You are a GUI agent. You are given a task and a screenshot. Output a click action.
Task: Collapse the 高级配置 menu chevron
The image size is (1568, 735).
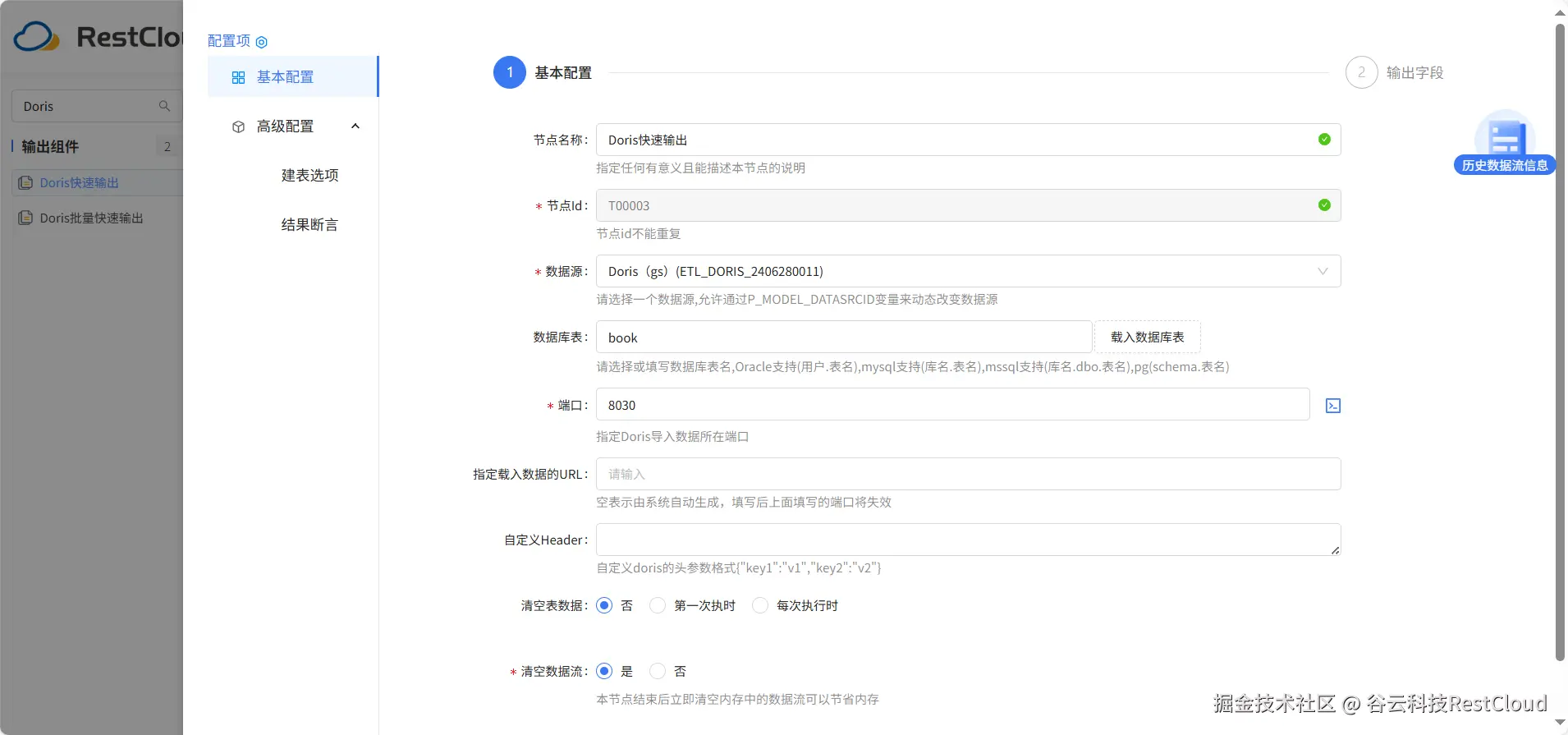tap(355, 126)
